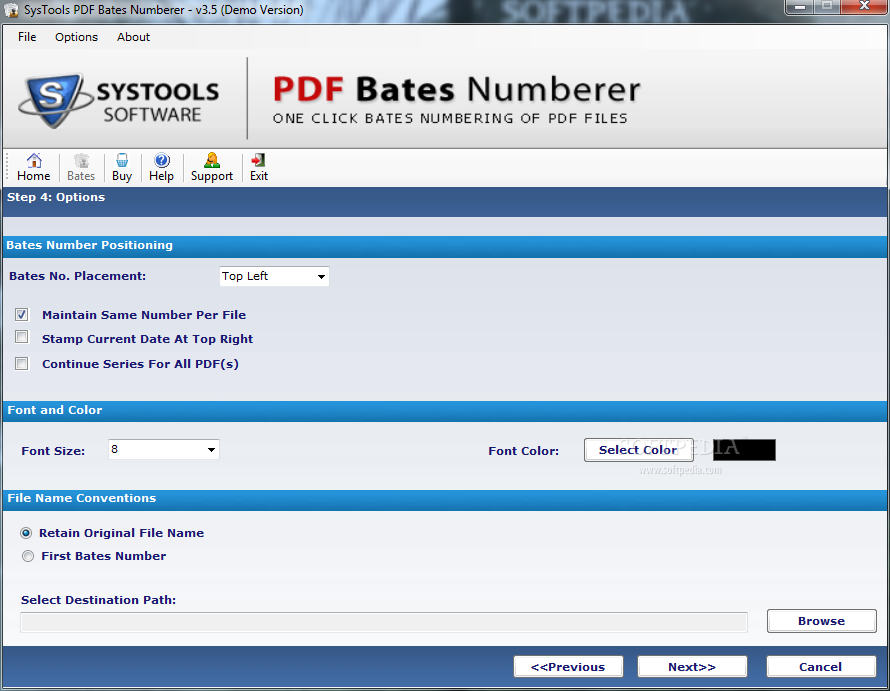Screen dimensions: 890x691
Task: Minimize the Bates Numberer window
Action: click(x=800, y=7)
